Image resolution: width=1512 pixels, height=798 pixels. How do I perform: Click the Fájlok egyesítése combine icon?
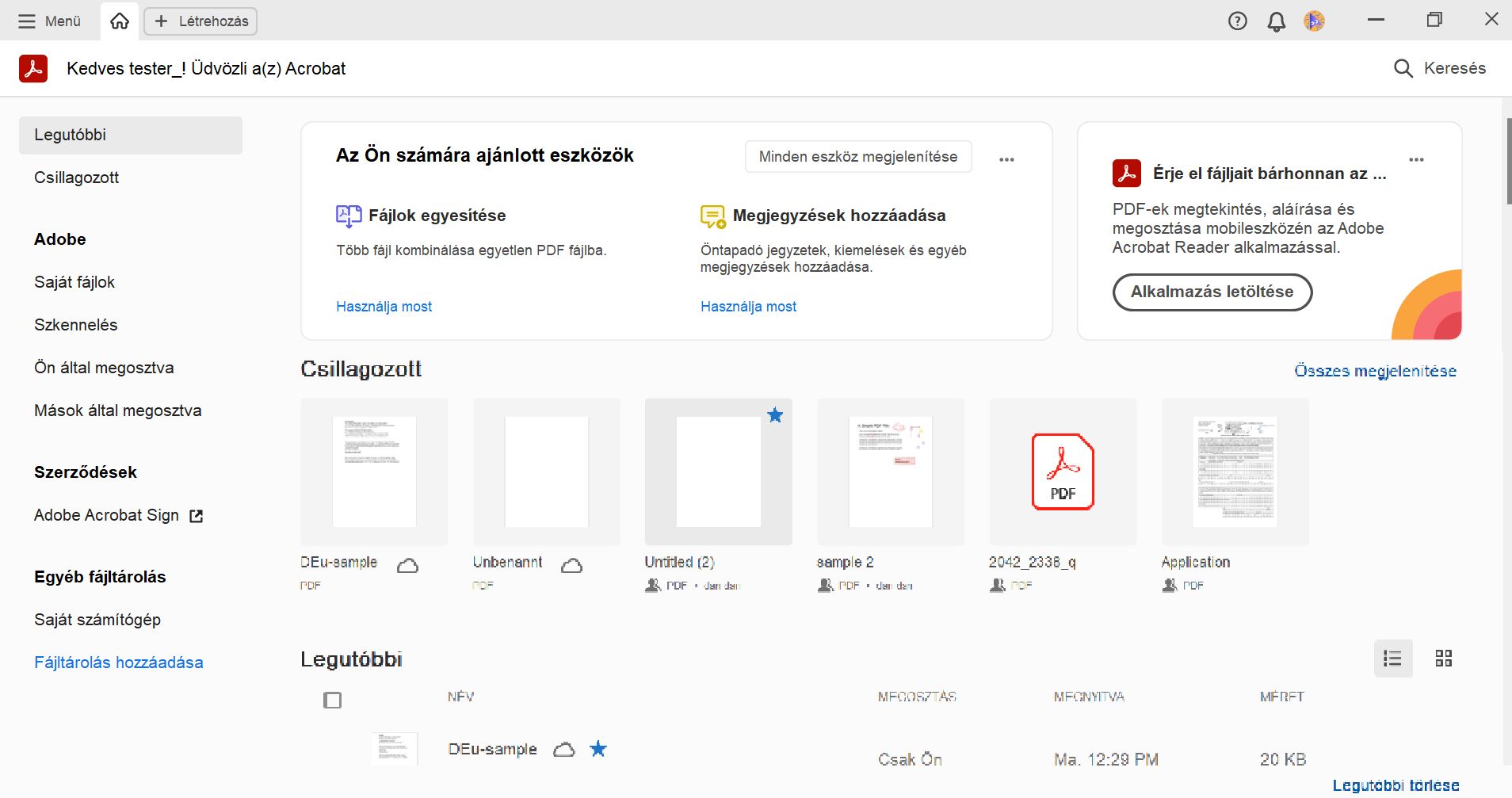coord(349,216)
